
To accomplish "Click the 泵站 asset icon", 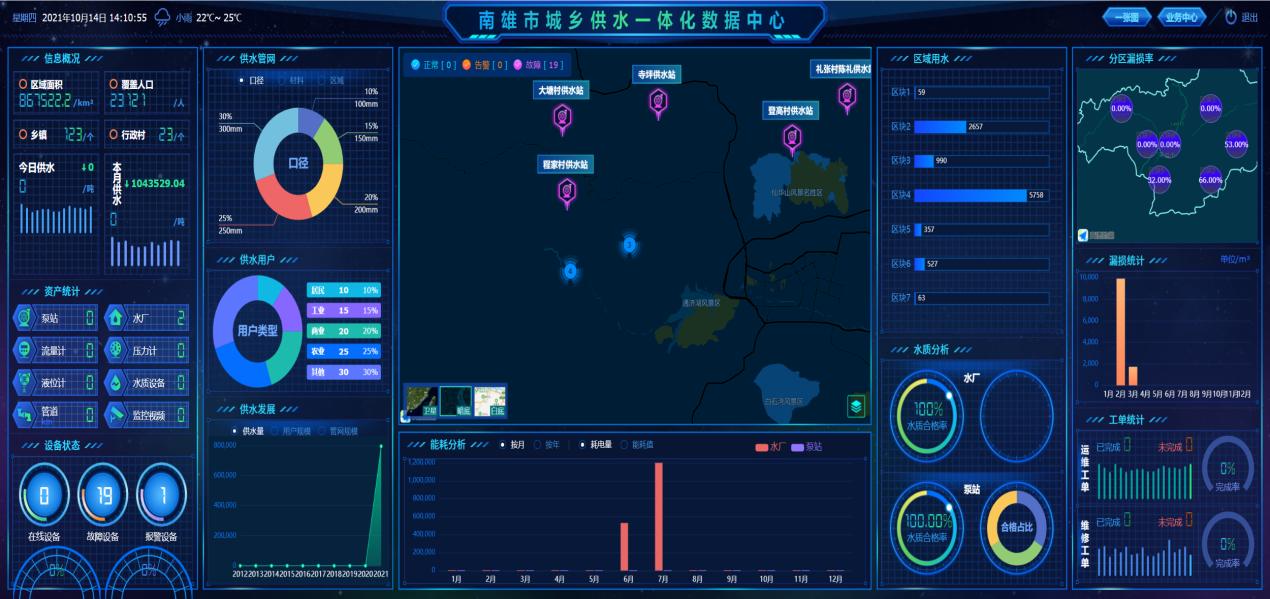I will 24,318.
